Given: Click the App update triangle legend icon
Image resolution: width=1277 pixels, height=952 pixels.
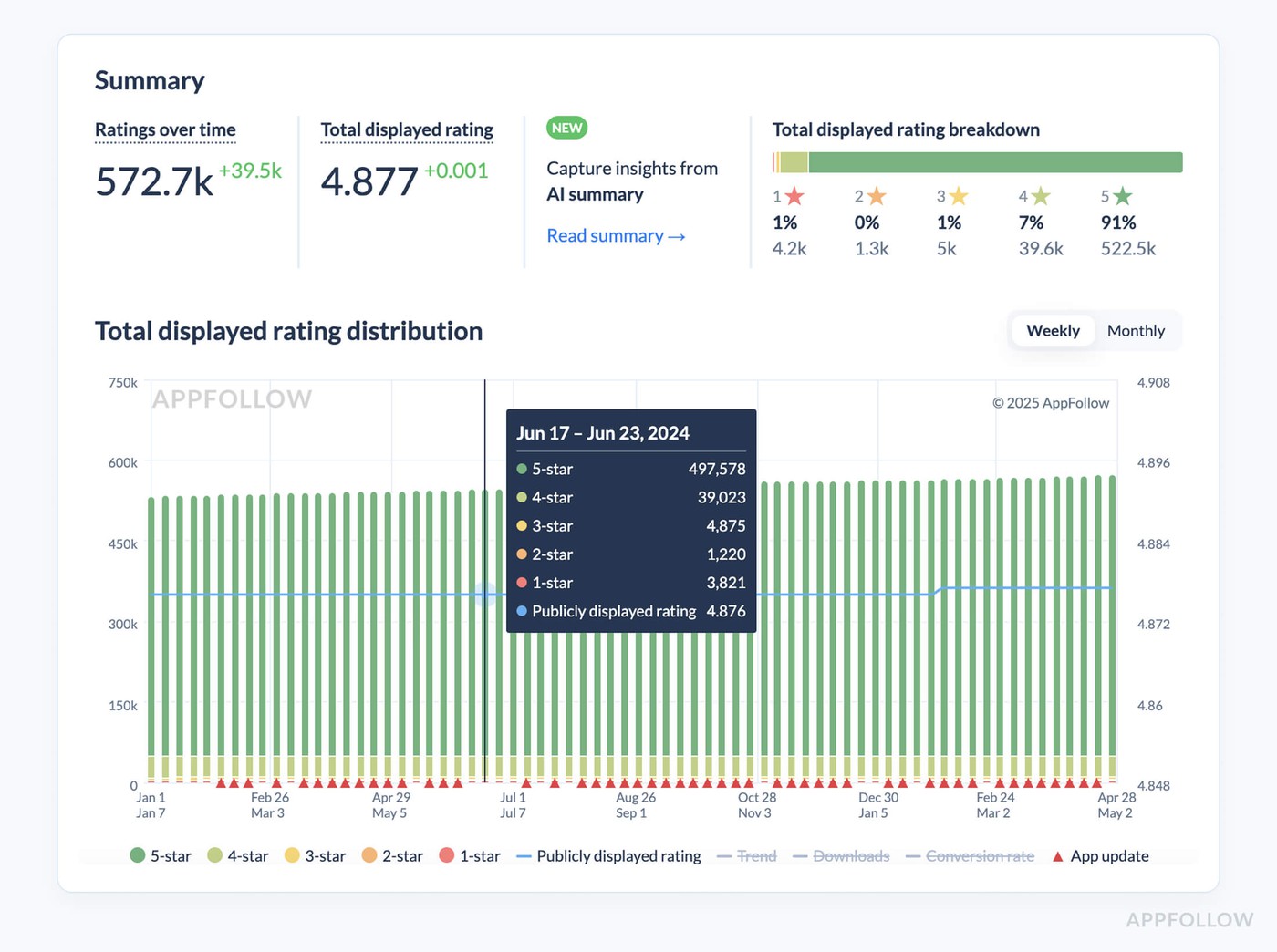Looking at the screenshot, I should tap(1057, 855).
